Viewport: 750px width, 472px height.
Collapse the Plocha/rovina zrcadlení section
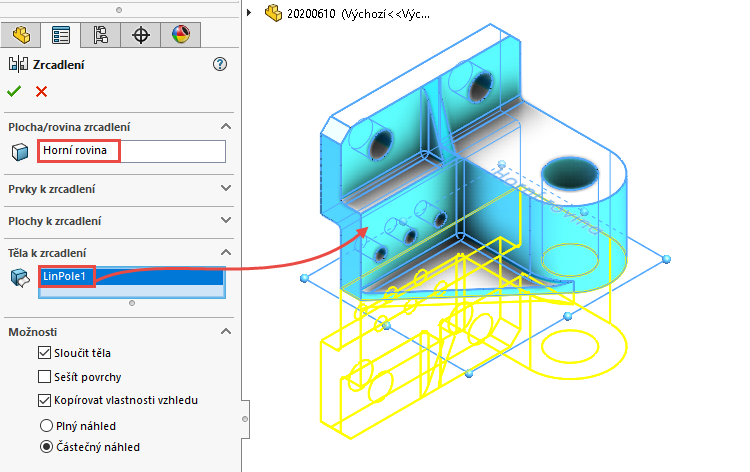(x=226, y=127)
